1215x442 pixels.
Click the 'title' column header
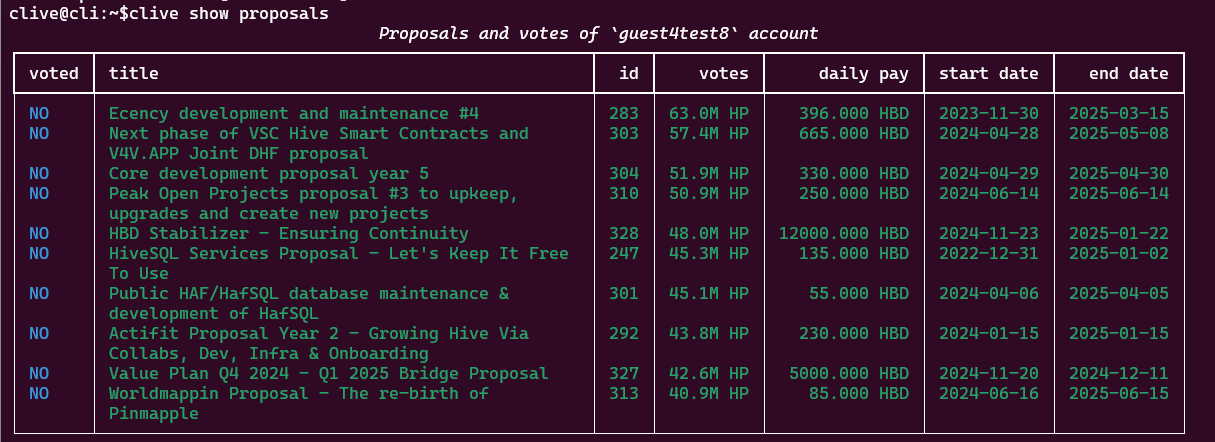point(134,73)
